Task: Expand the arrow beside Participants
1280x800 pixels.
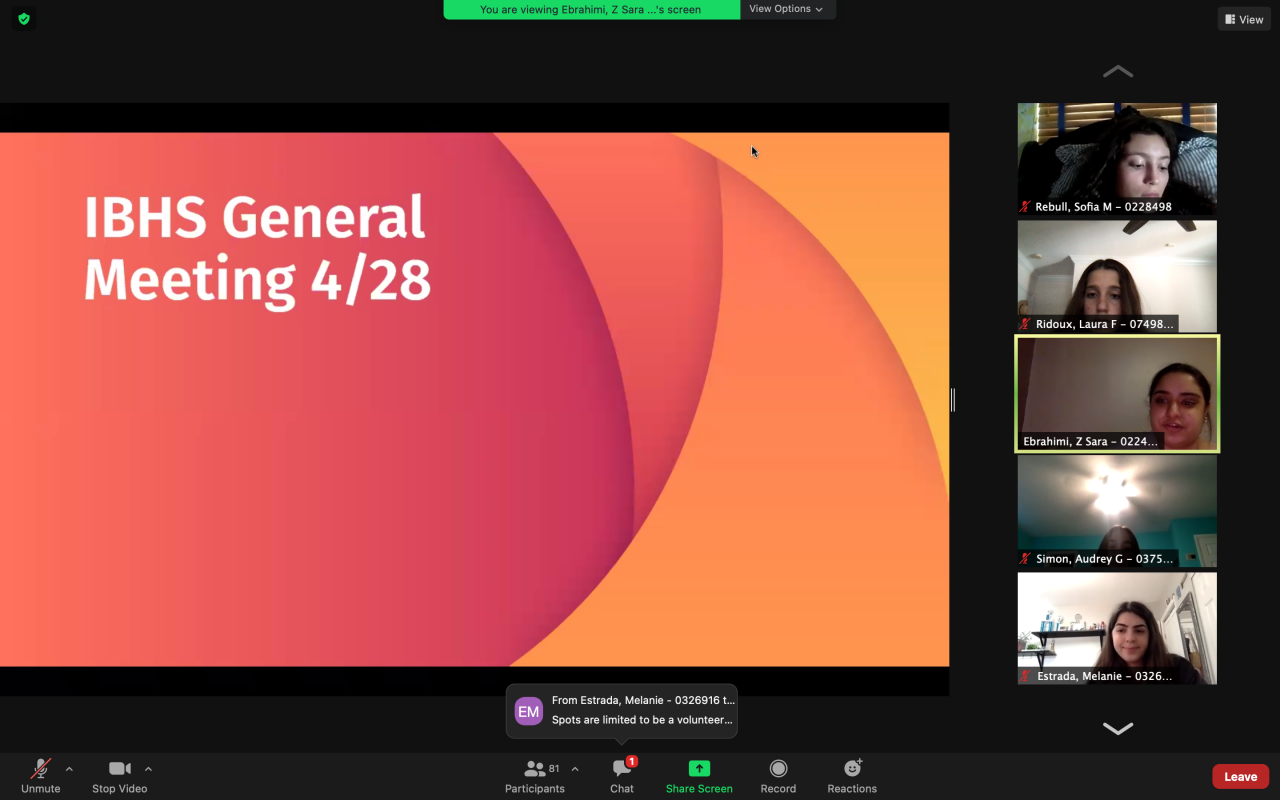Action: click(575, 769)
